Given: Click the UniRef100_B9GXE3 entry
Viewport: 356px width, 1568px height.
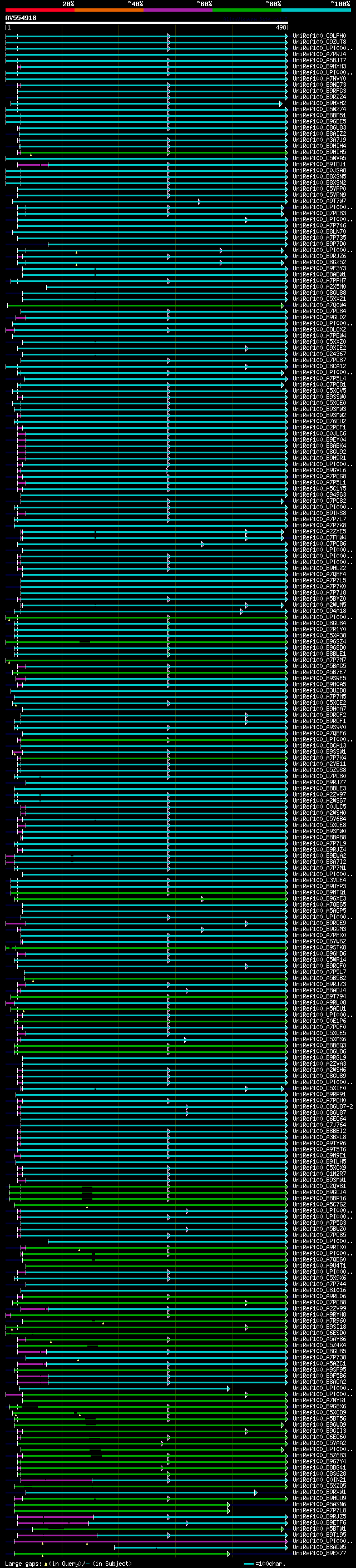Looking at the screenshot, I should tap(319, 898).
